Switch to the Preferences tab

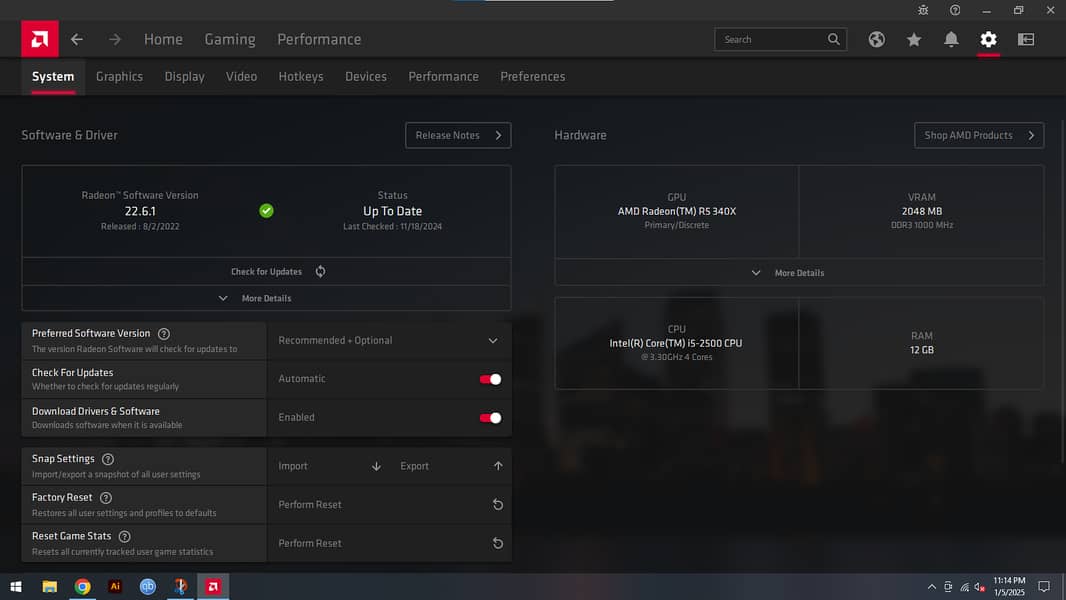(x=533, y=77)
